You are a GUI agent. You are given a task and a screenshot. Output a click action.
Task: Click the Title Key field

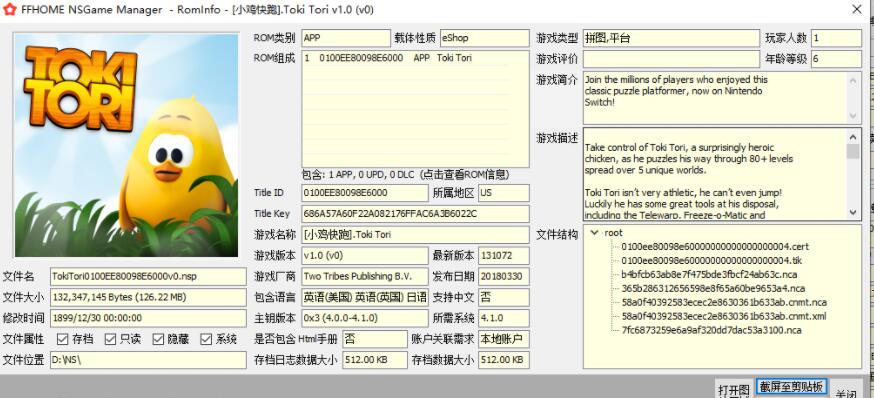(x=415, y=213)
